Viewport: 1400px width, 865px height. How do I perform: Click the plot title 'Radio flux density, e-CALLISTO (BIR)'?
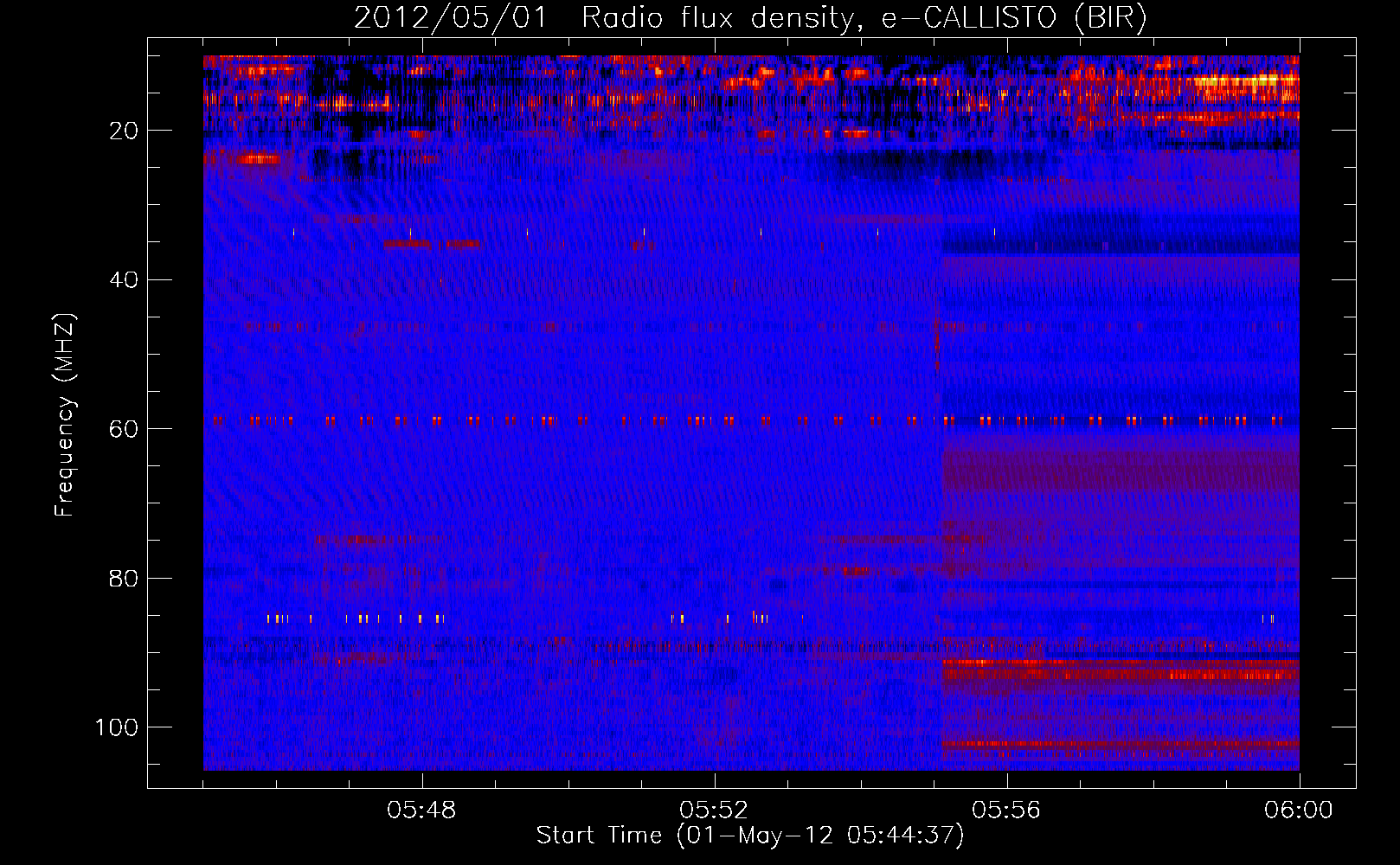click(x=864, y=18)
